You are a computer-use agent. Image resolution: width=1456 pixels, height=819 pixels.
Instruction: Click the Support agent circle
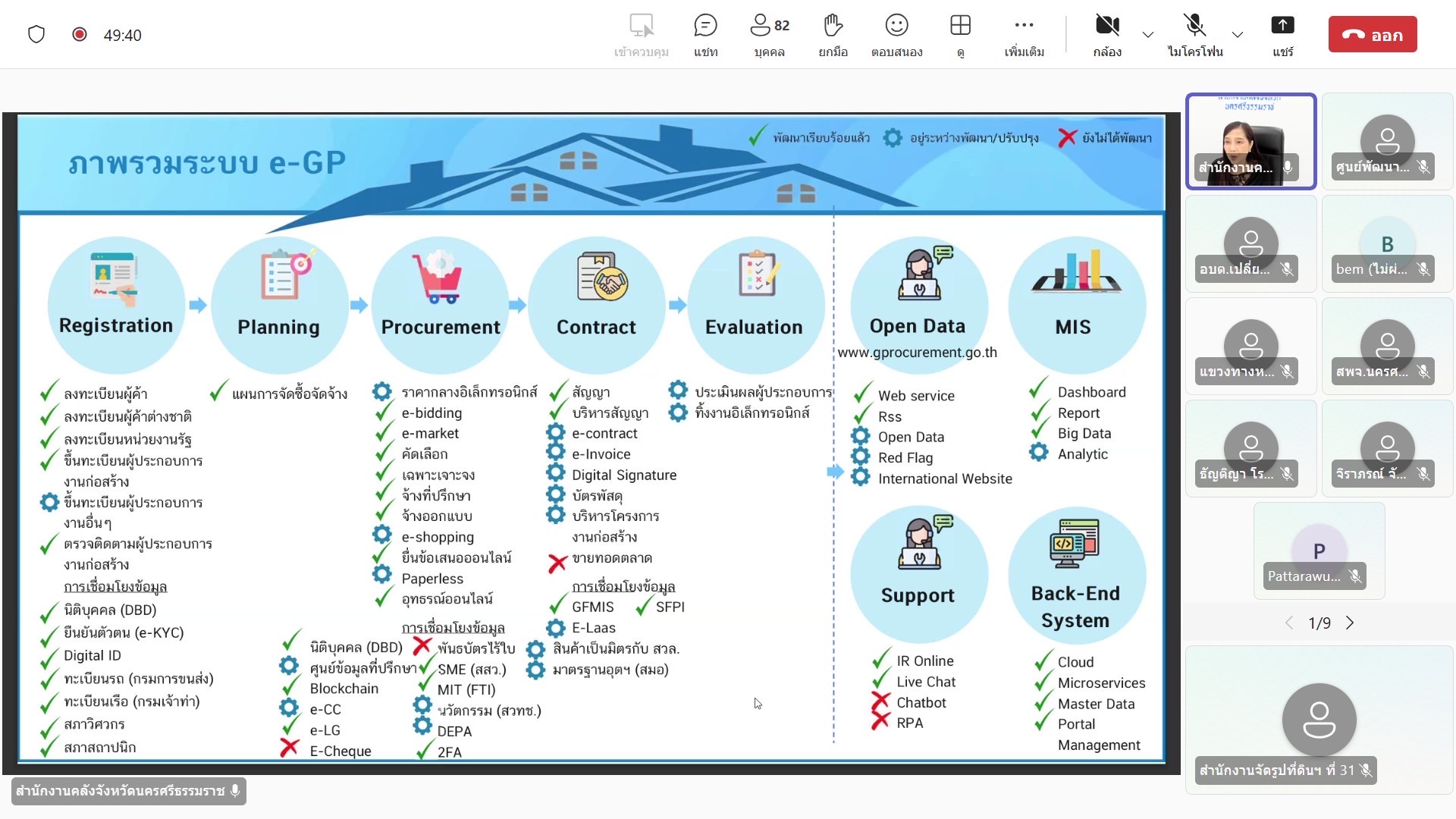click(x=918, y=574)
